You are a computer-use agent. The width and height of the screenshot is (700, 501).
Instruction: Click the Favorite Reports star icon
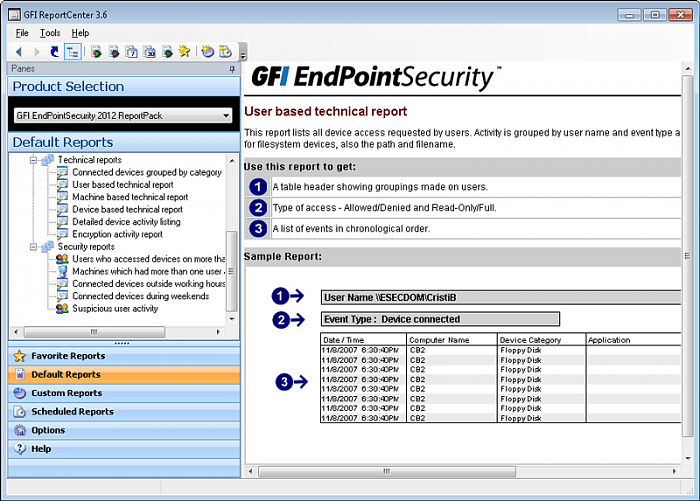(x=20, y=356)
